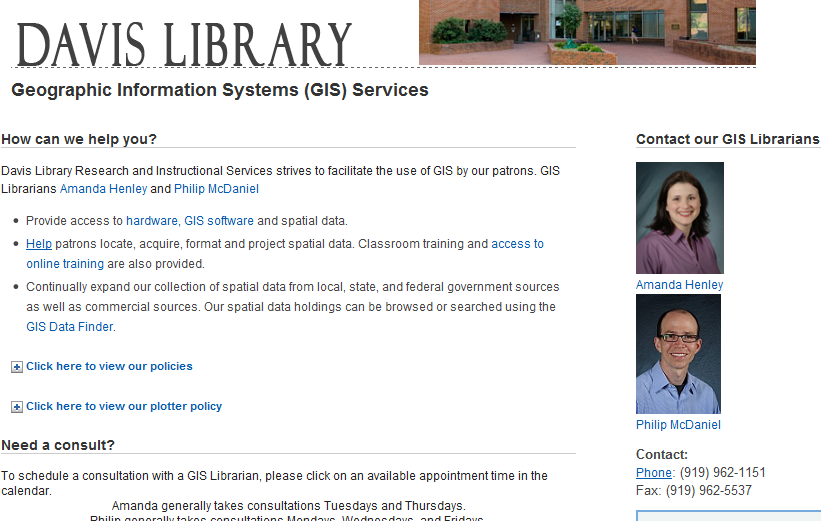Click the Davis Library logo title
This screenshot has height=521, width=821.
pyautogui.click(x=184, y=44)
